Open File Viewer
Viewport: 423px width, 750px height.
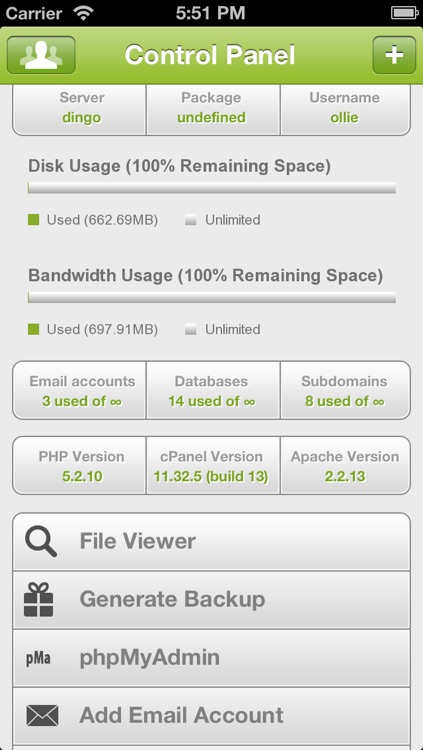212,542
